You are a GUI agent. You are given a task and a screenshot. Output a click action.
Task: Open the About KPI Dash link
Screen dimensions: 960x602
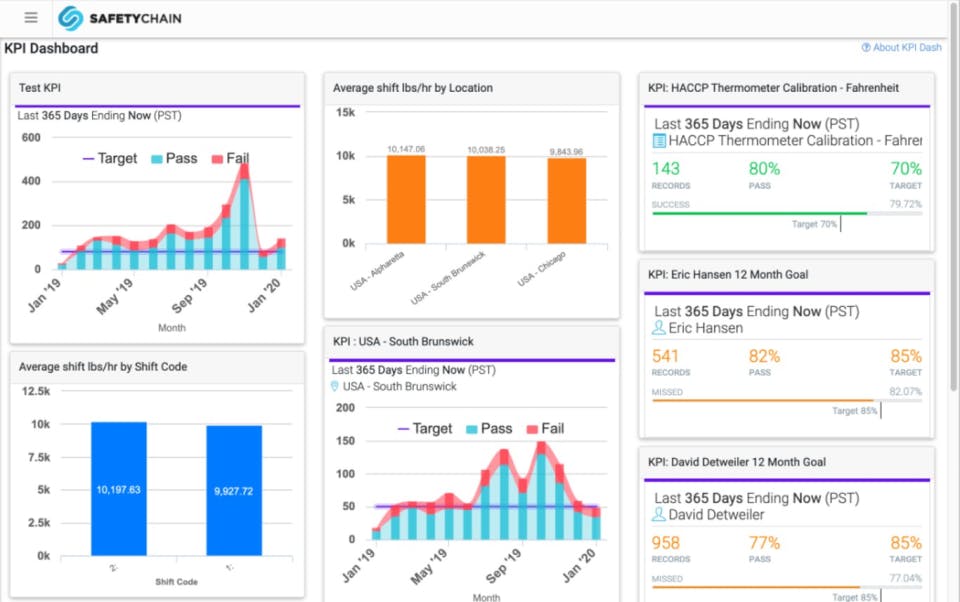[907, 47]
